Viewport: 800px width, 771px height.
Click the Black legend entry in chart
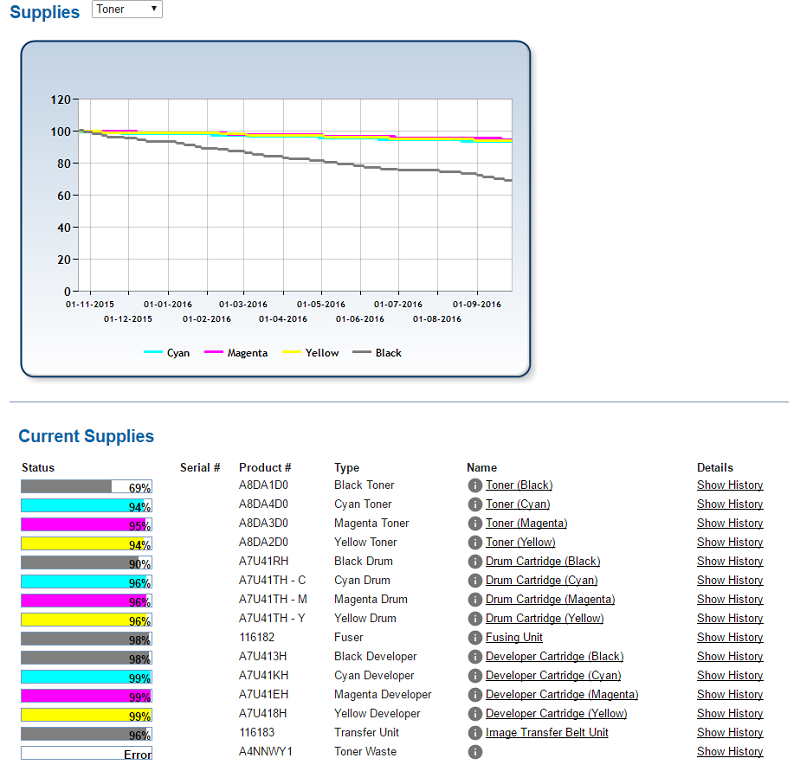click(377, 353)
